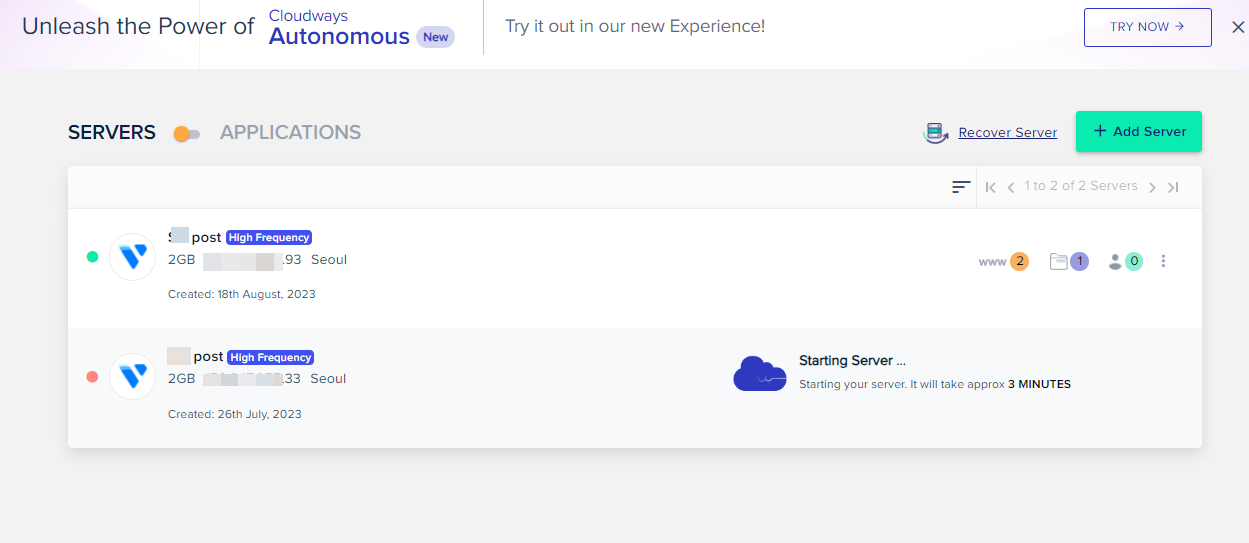Go to previous page of servers

click(x=1011, y=187)
